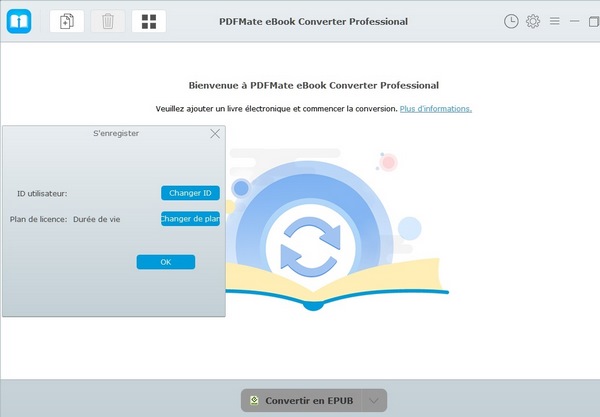Open the hamburger menu icon
This screenshot has width=600, height=417.
(x=554, y=21)
